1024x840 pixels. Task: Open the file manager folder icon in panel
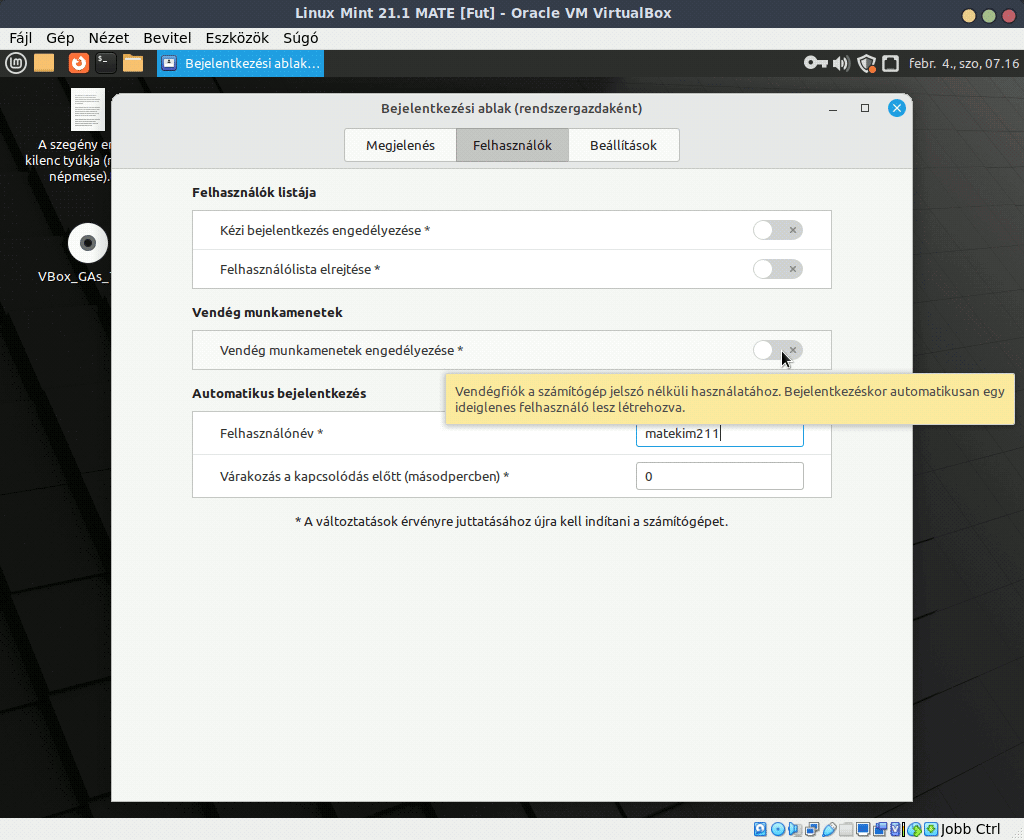133,63
